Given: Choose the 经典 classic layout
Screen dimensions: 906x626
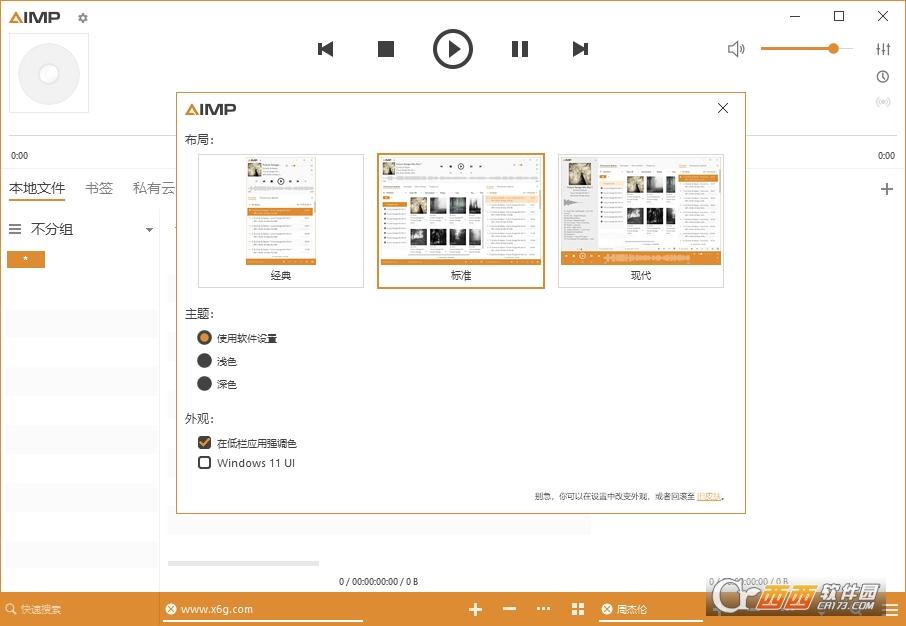Looking at the screenshot, I should [281, 221].
